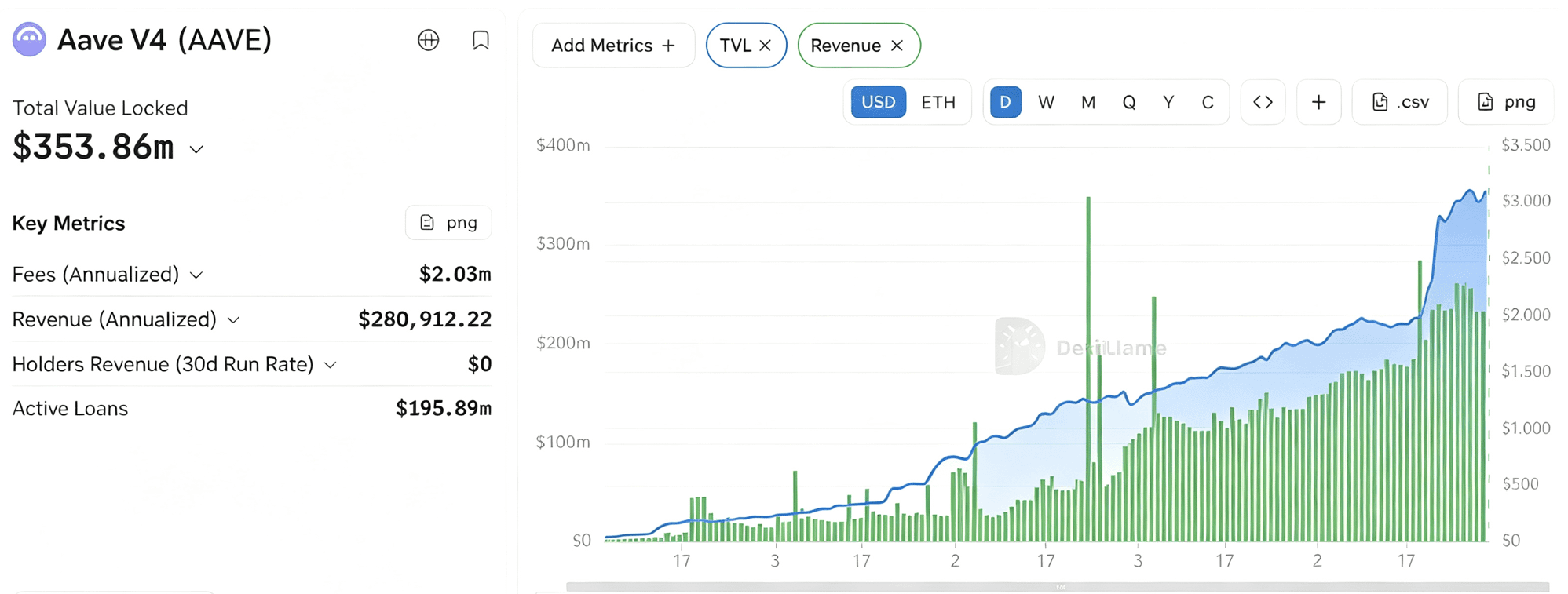
Task: Open the globe website icon
Action: point(429,40)
